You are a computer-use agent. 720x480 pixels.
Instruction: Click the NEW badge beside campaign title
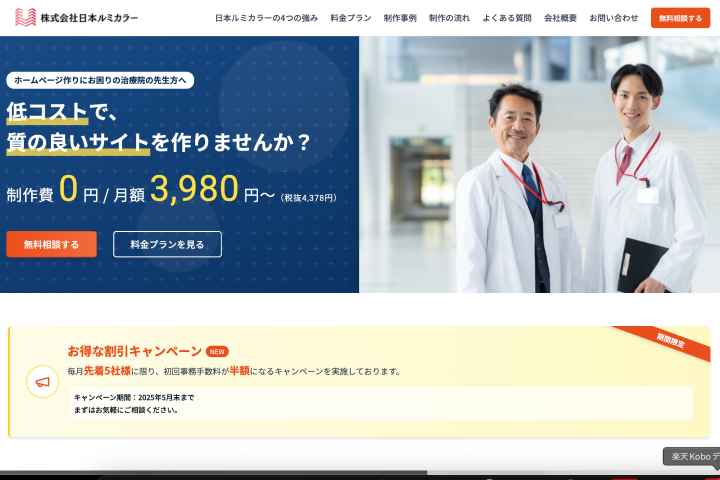pyautogui.click(x=217, y=352)
